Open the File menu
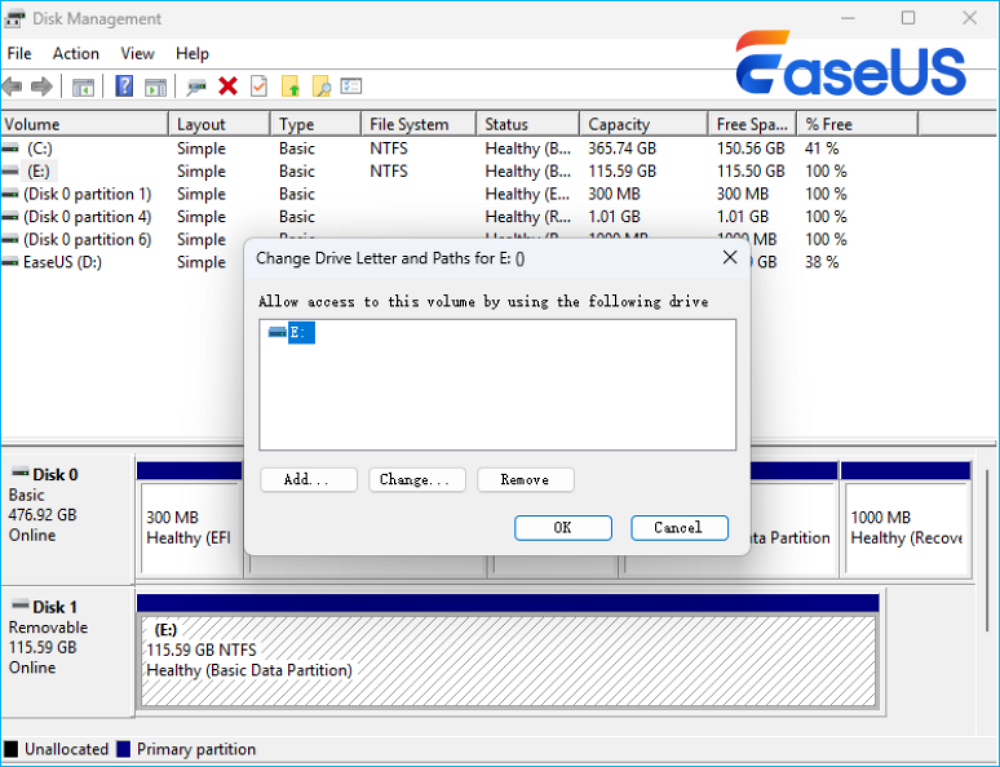 pos(19,54)
